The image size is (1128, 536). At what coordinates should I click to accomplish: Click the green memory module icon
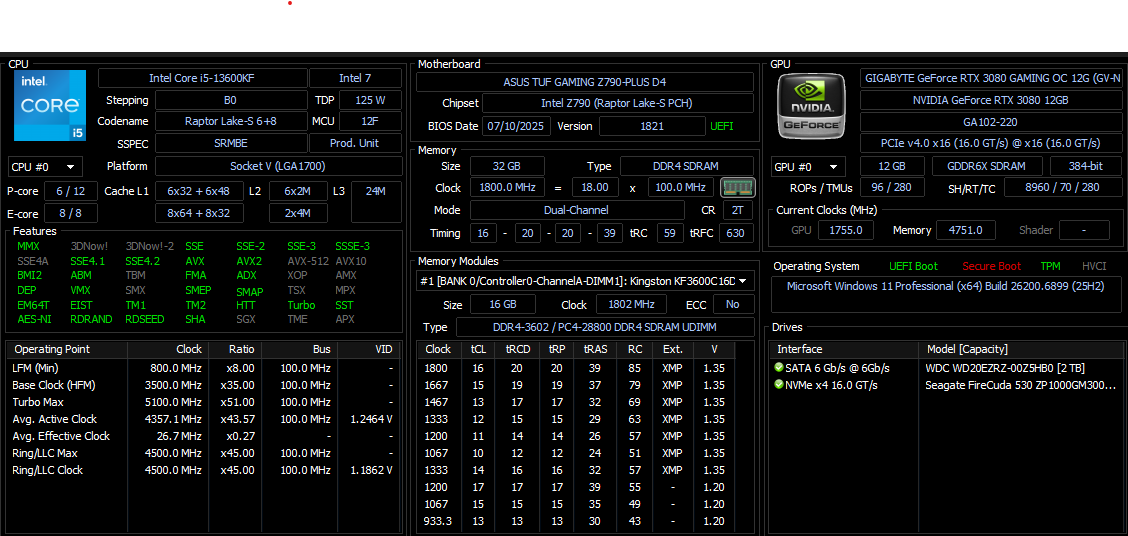[738, 188]
